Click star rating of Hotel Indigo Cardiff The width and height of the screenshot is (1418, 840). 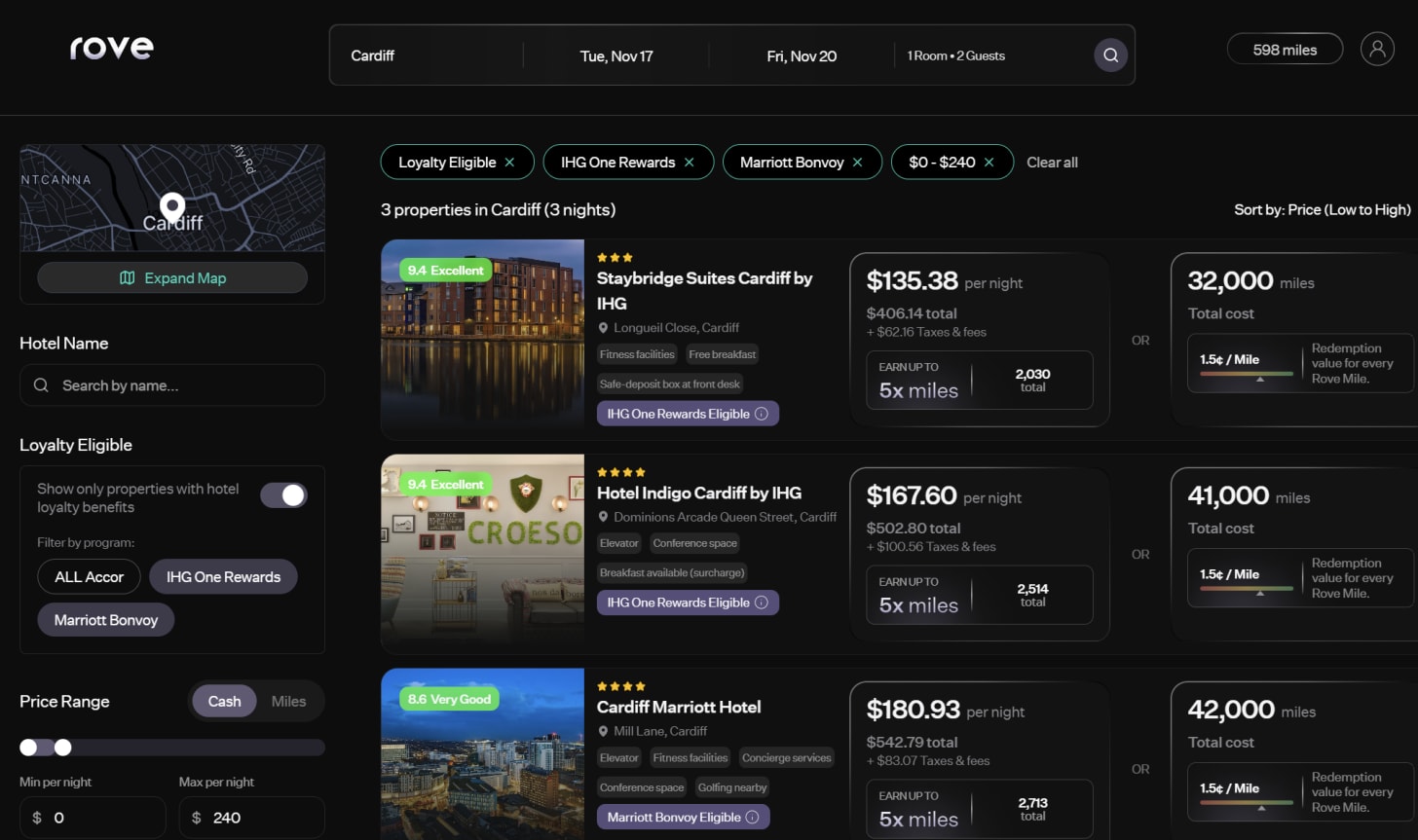coord(621,472)
